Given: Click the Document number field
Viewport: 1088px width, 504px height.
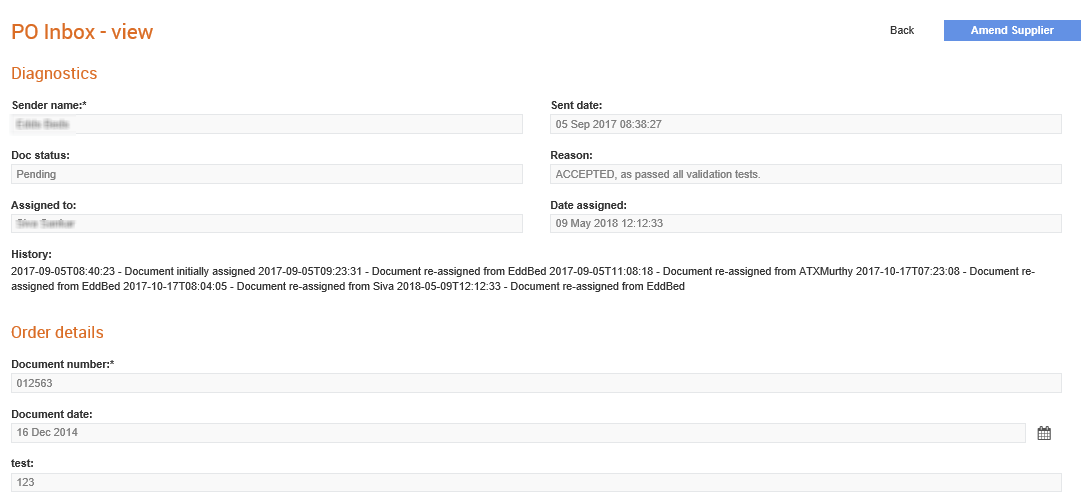Looking at the screenshot, I should pos(535,383).
